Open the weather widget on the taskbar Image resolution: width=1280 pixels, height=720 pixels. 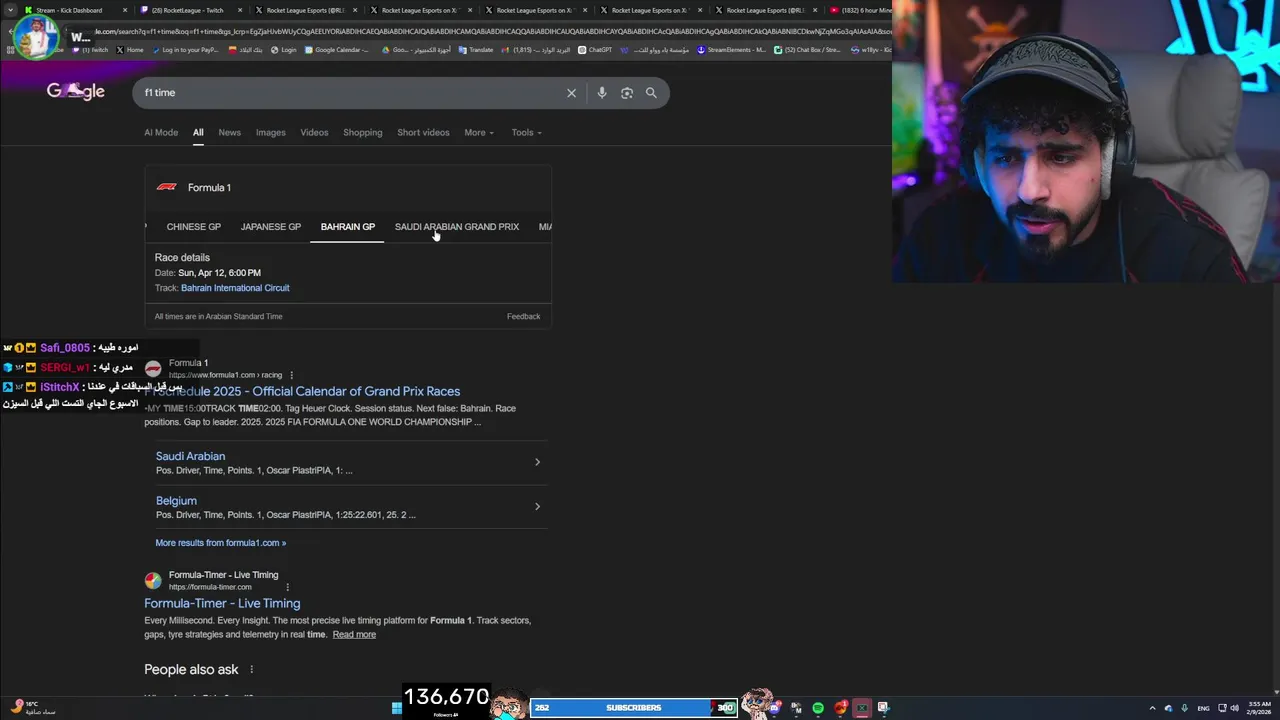[x=33, y=708]
